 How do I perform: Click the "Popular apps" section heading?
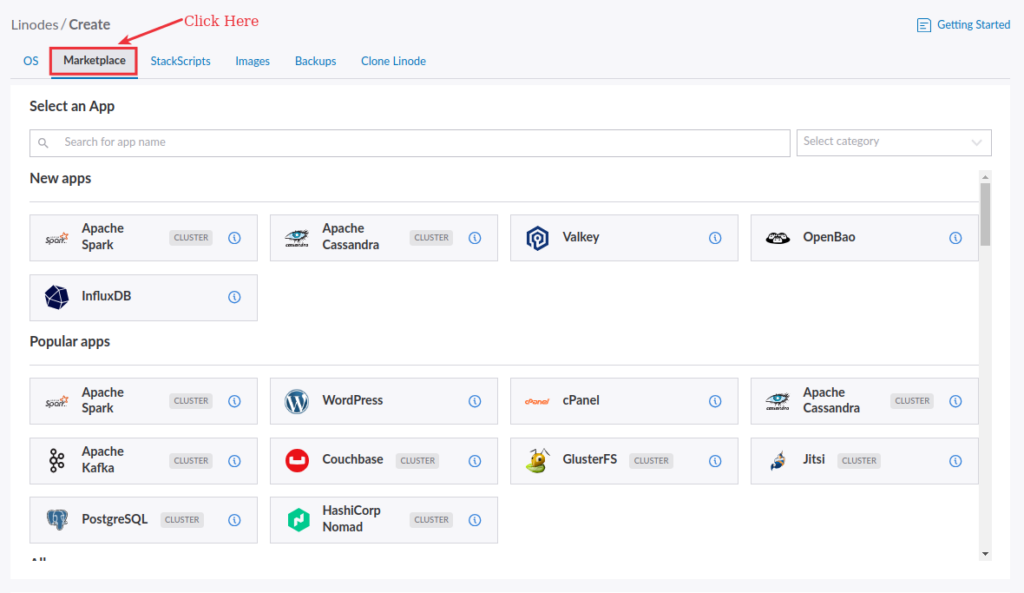point(70,342)
